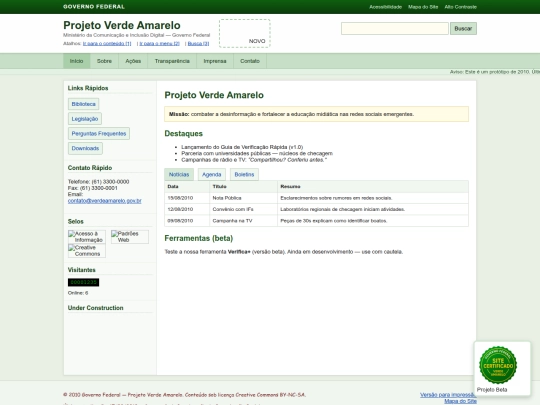Open the Ações menu item
Viewport: 540px width, 405px height.
pyautogui.click(x=133, y=61)
